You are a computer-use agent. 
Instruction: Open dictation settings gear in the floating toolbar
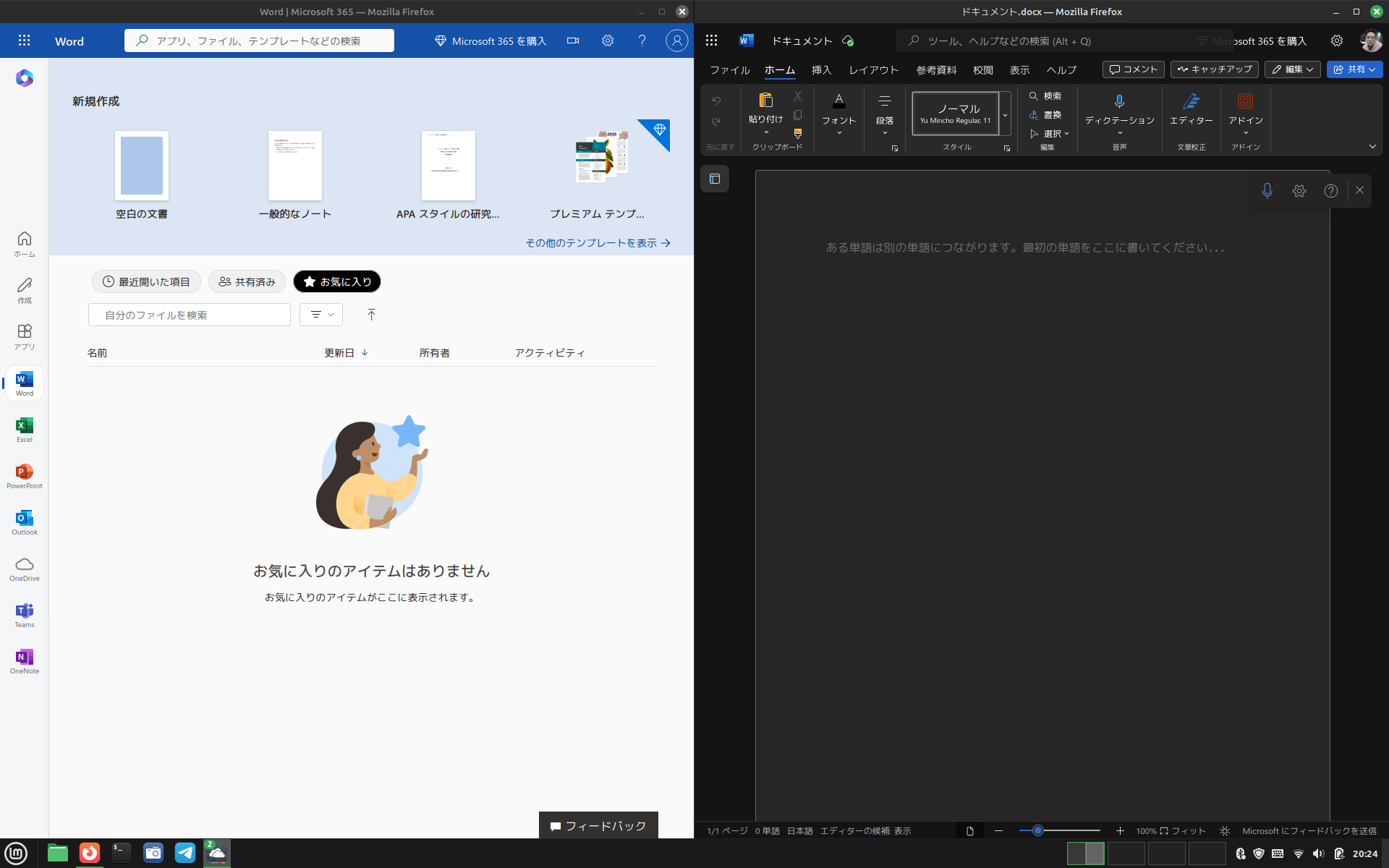tap(1299, 190)
